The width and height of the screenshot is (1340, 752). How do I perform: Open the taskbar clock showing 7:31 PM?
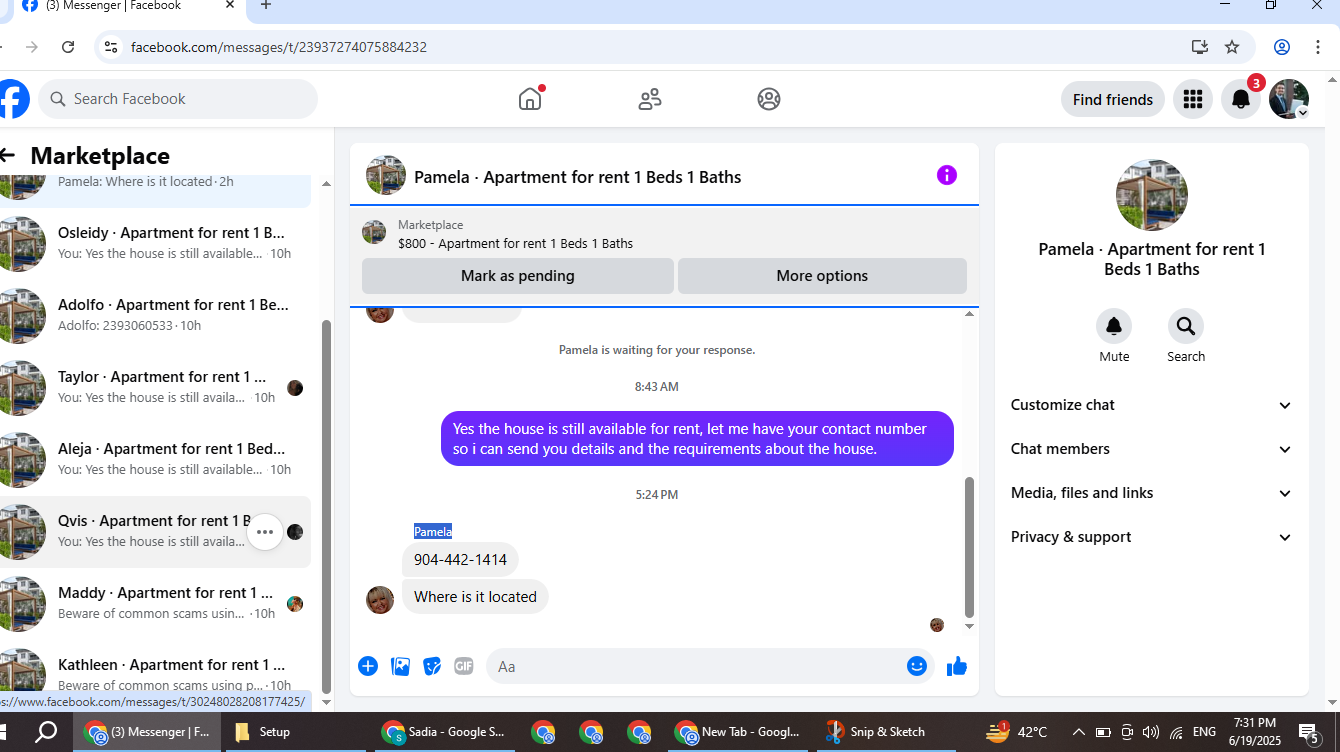[1254, 732]
